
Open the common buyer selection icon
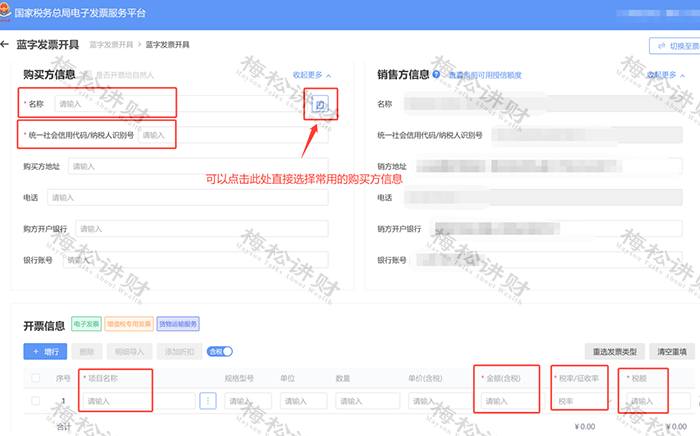[320, 105]
